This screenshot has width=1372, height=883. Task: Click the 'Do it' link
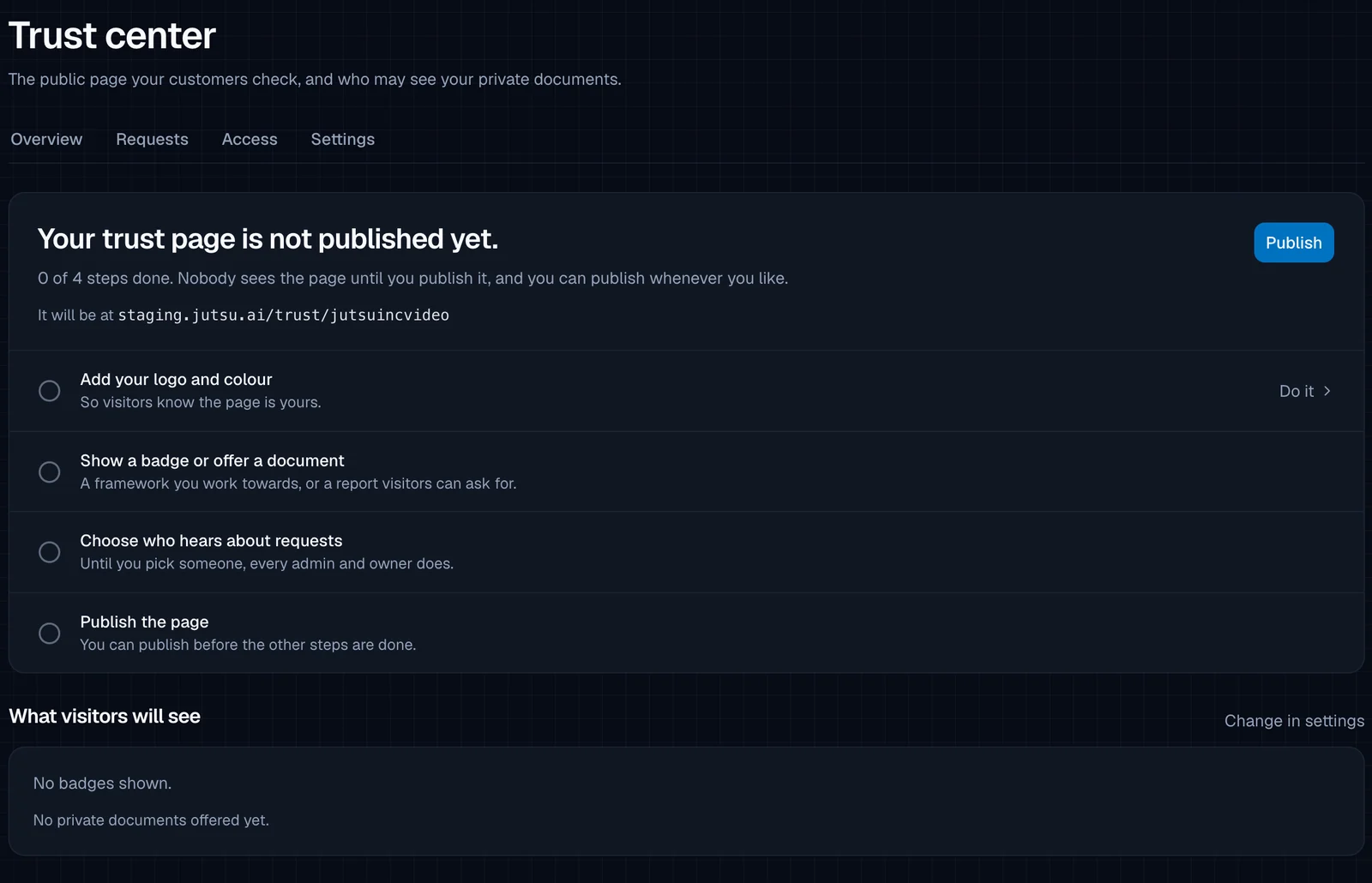click(x=1305, y=391)
